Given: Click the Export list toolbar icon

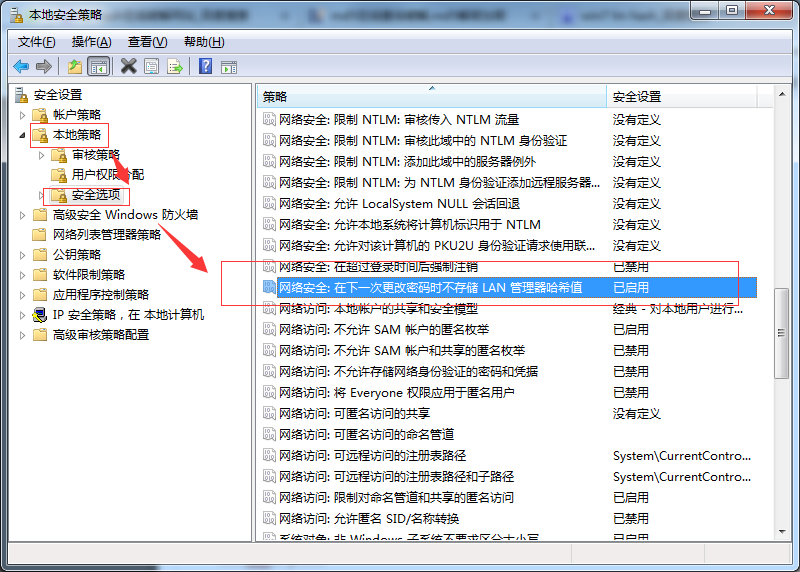Looking at the screenshot, I should click(x=174, y=66).
